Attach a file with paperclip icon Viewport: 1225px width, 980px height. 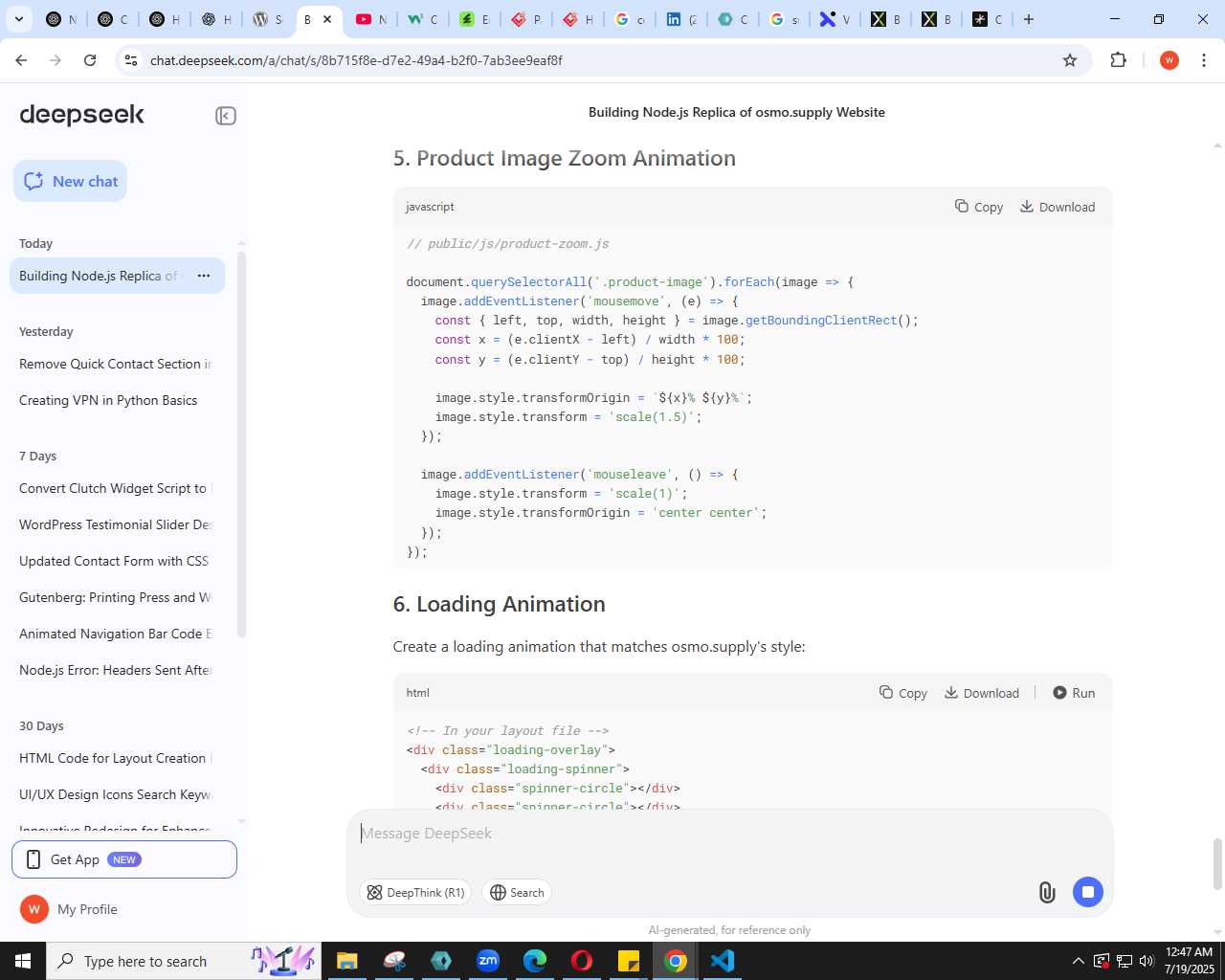[x=1047, y=892]
